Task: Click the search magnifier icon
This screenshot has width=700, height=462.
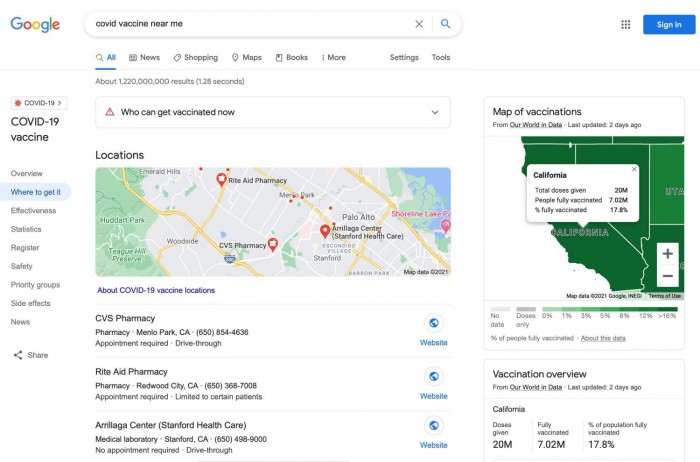Action: click(x=446, y=24)
